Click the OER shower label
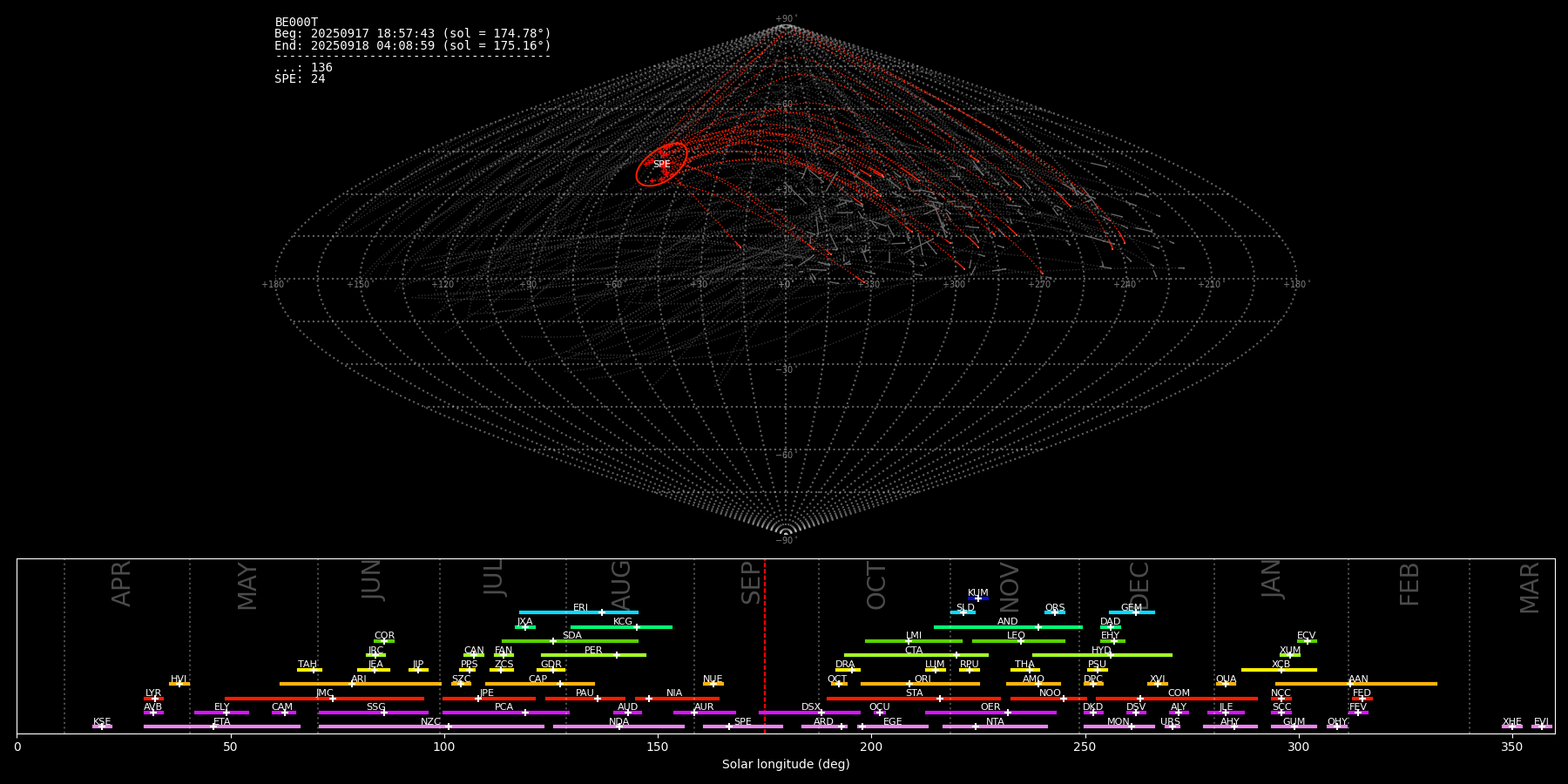 click(x=990, y=707)
